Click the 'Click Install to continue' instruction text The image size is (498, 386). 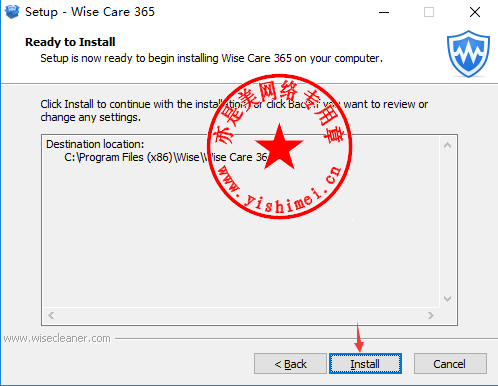(234, 111)
